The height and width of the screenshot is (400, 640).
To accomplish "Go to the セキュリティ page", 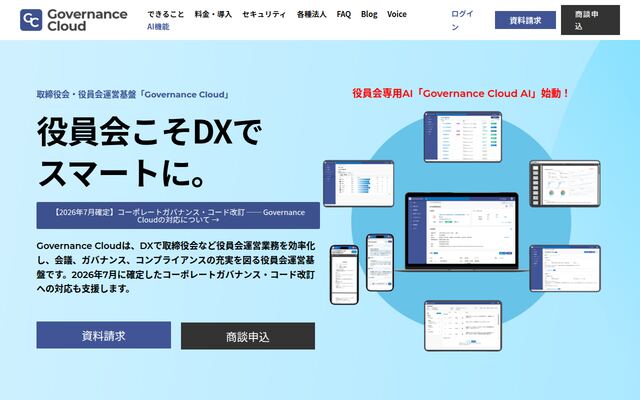I will (264, 14).
